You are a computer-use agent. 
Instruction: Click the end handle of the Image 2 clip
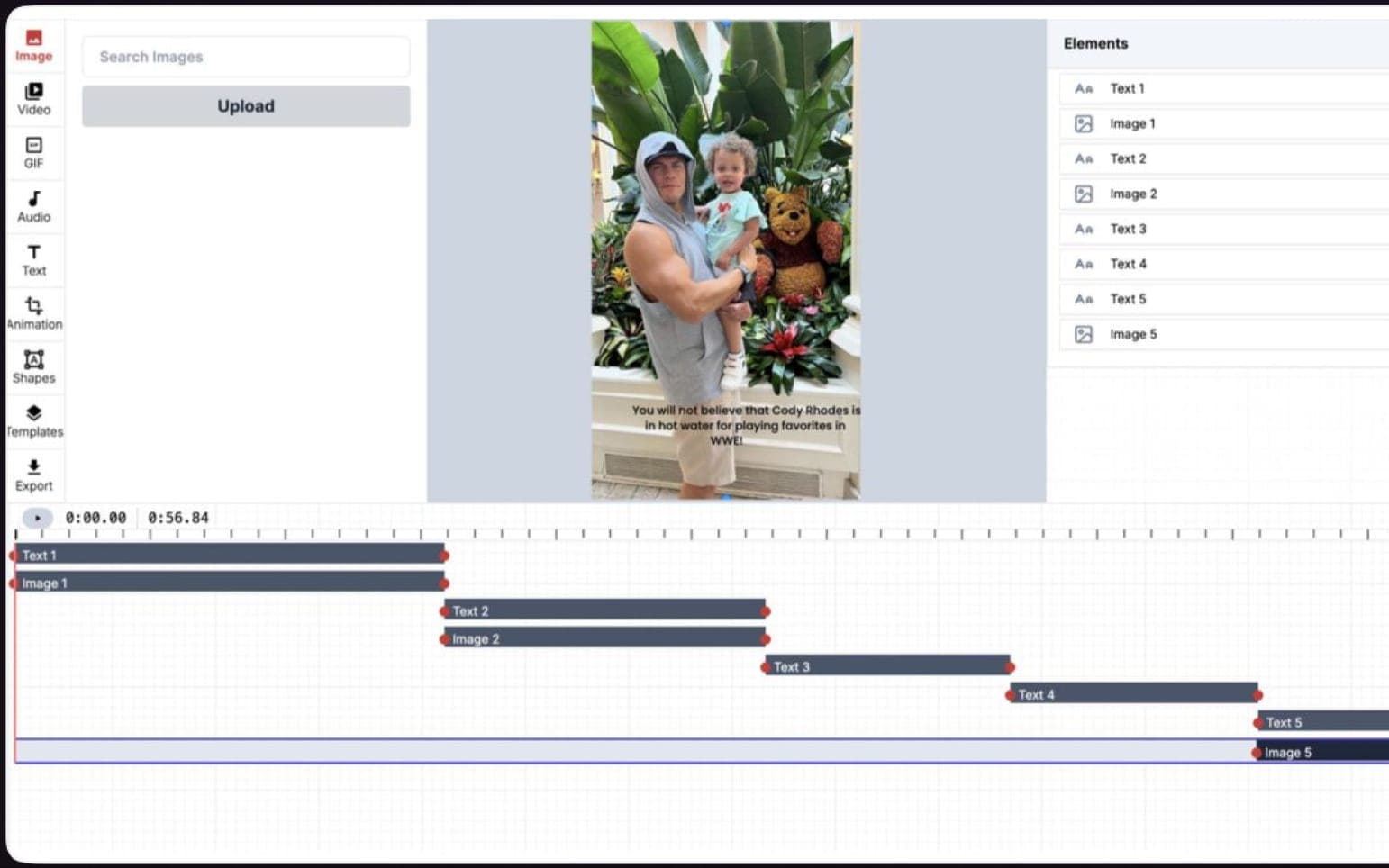(766, 639)
